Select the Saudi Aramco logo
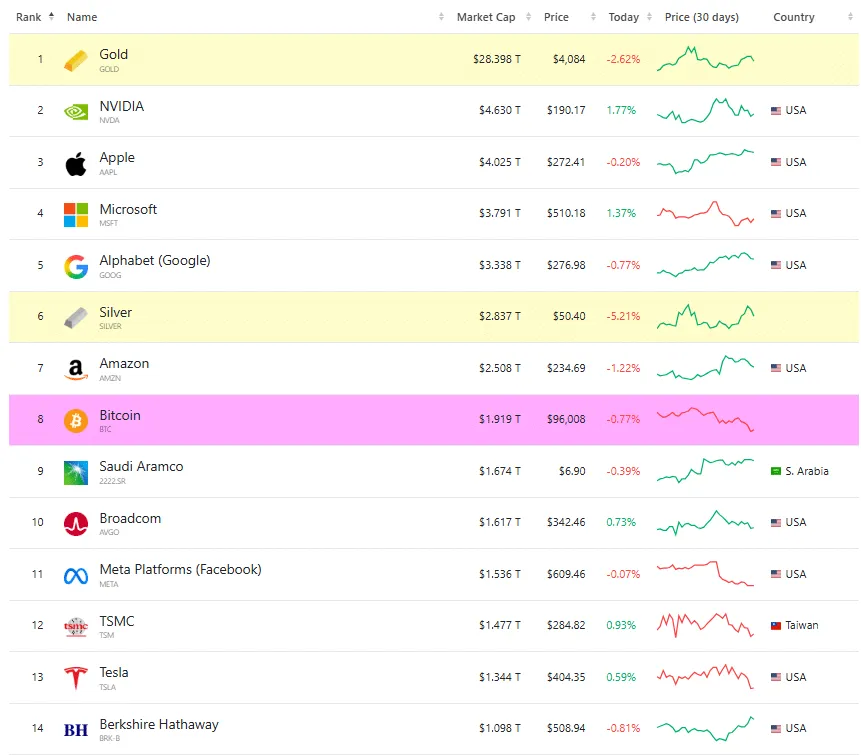861x755 pixels. point(77,471)
